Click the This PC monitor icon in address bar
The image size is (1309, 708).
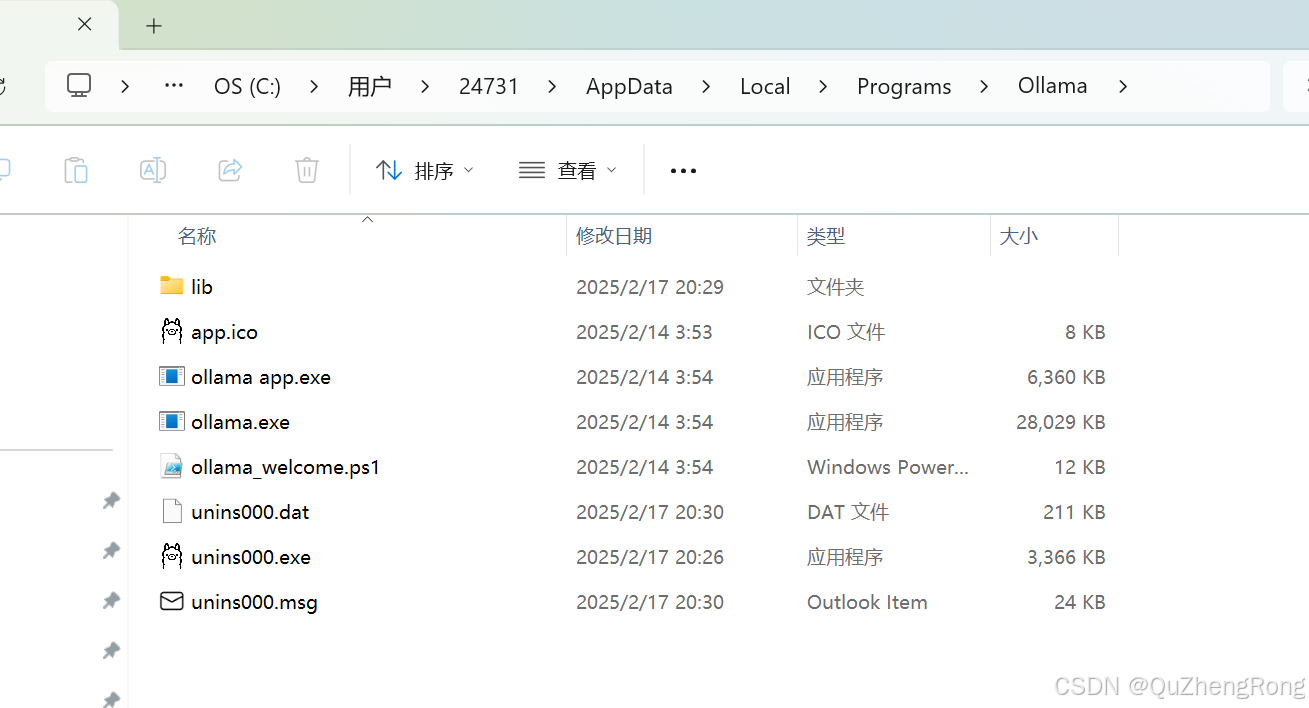pos(79,86)
